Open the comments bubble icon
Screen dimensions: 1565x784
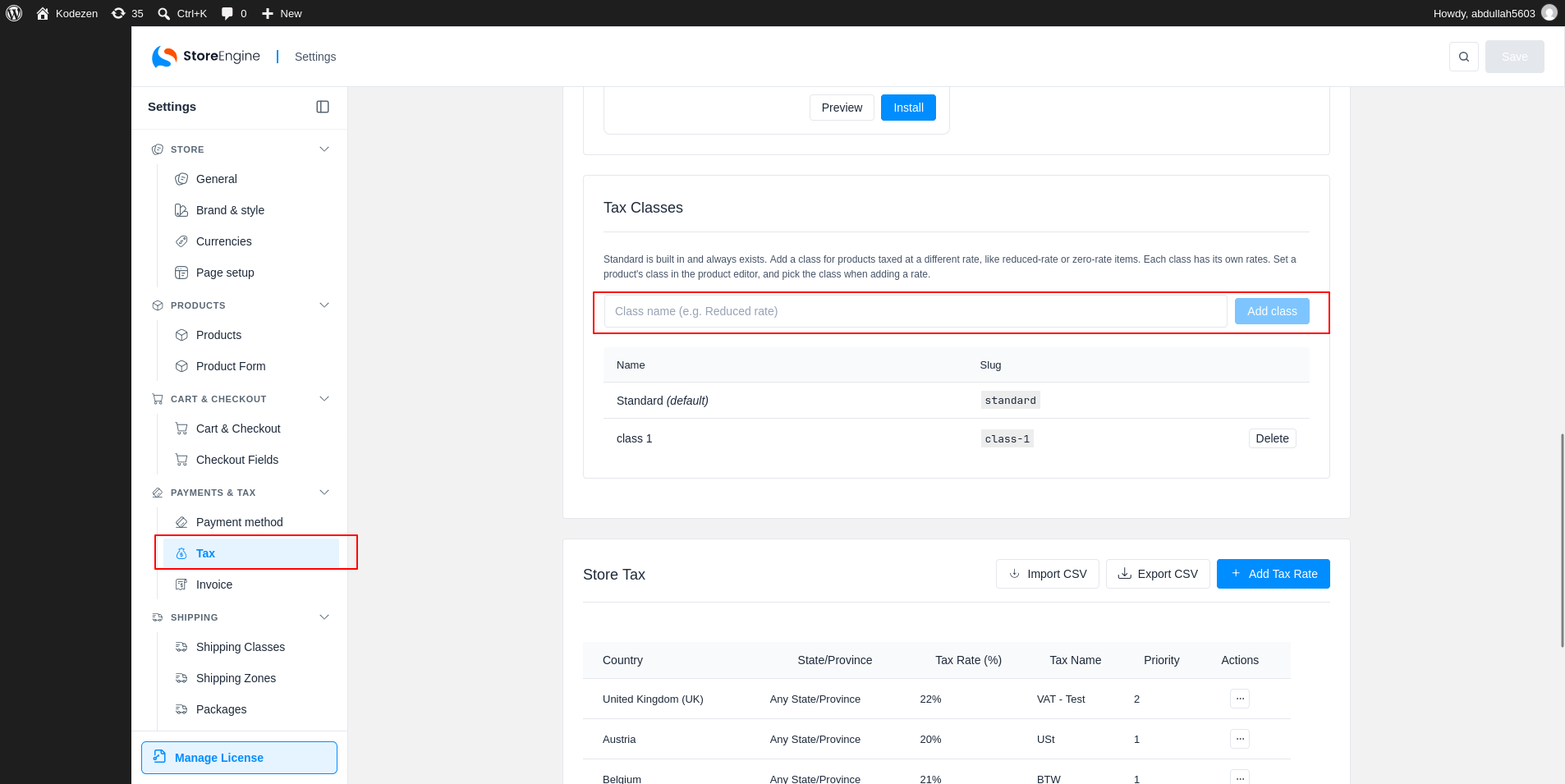pyautogui.click(x=234, y=13)
